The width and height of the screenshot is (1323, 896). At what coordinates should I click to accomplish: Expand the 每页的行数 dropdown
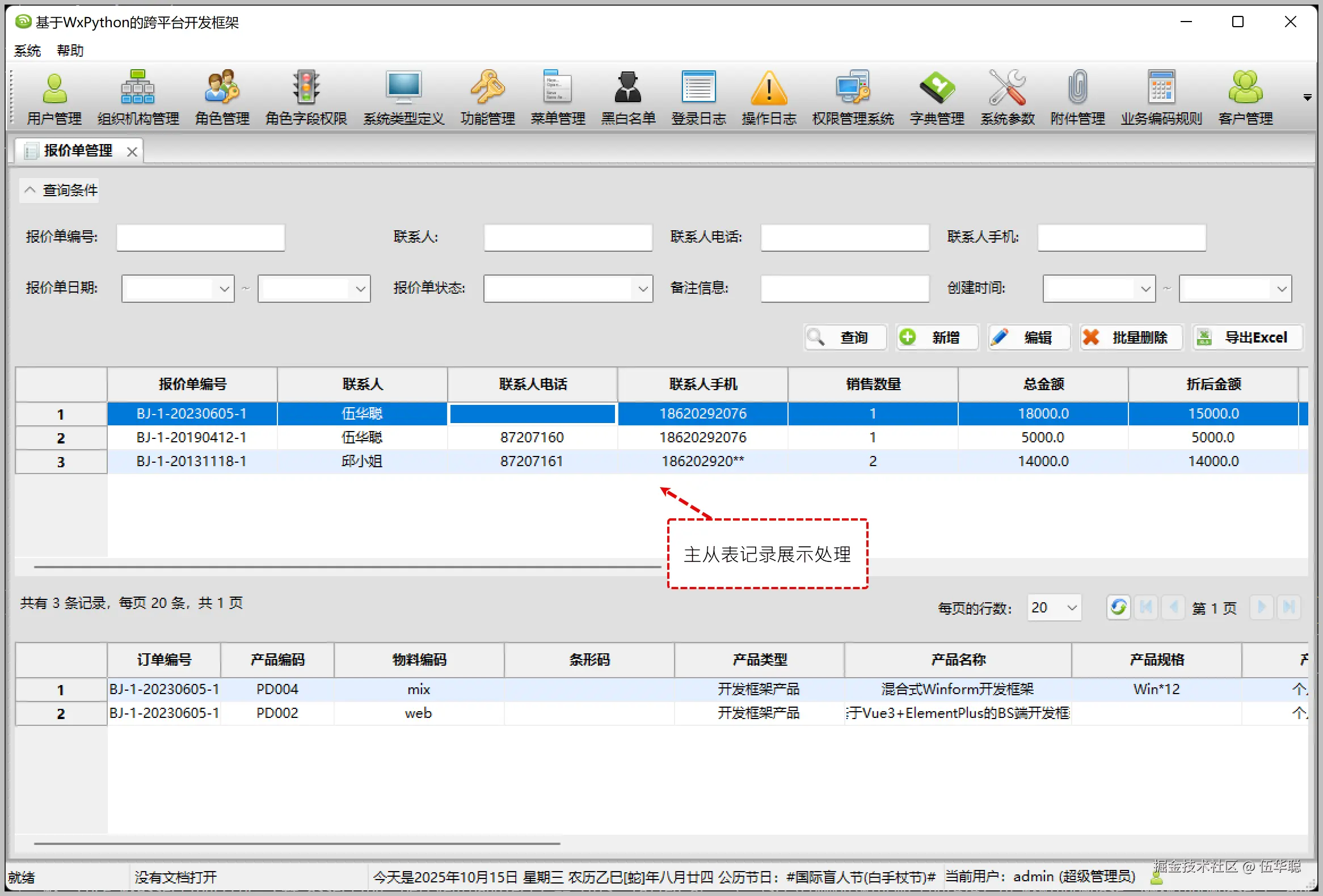pyautogui.click(x=1072, y=607)
